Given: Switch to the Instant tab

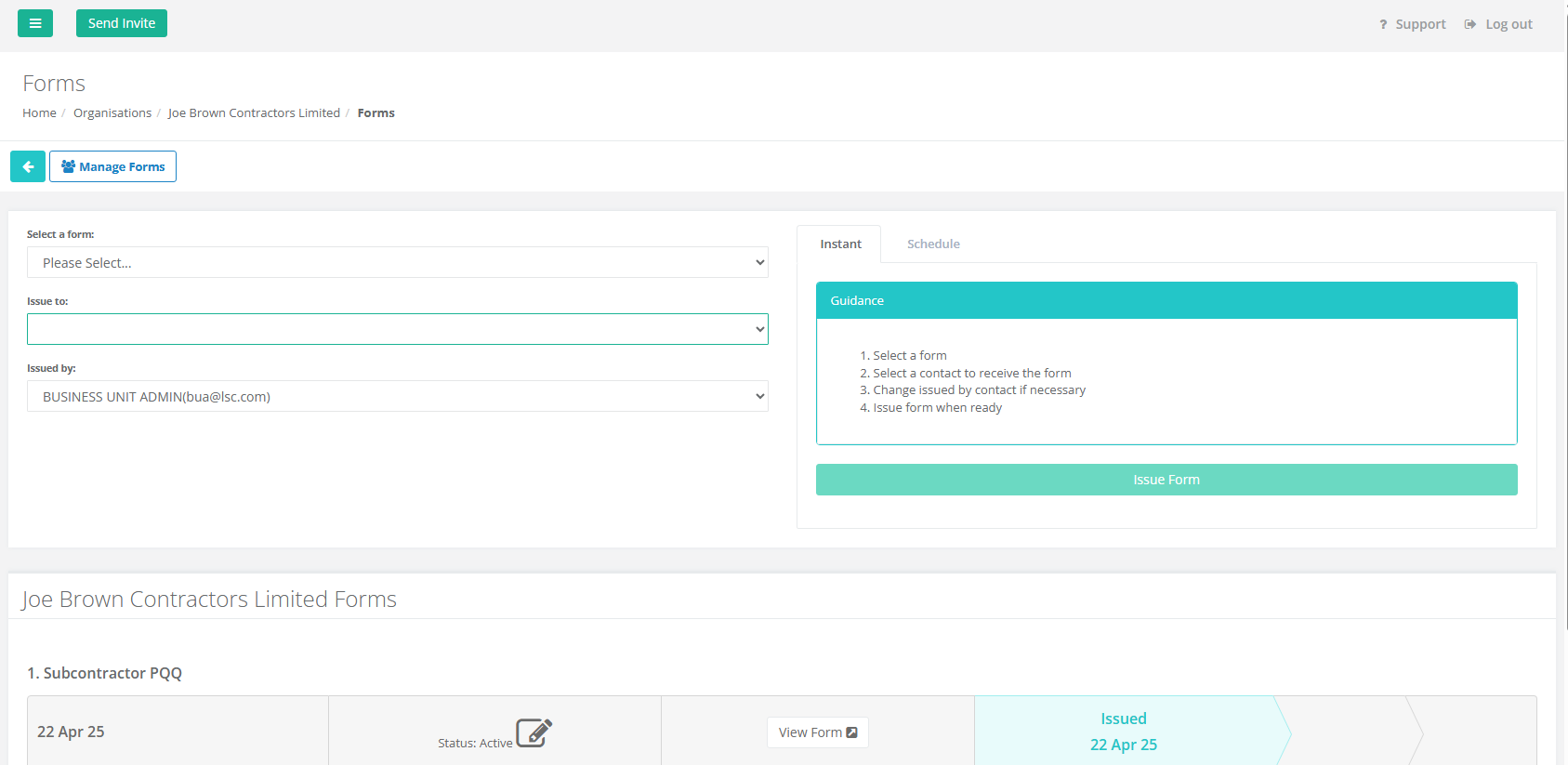Looking at the screenshot, I should (x=840, y=244).
